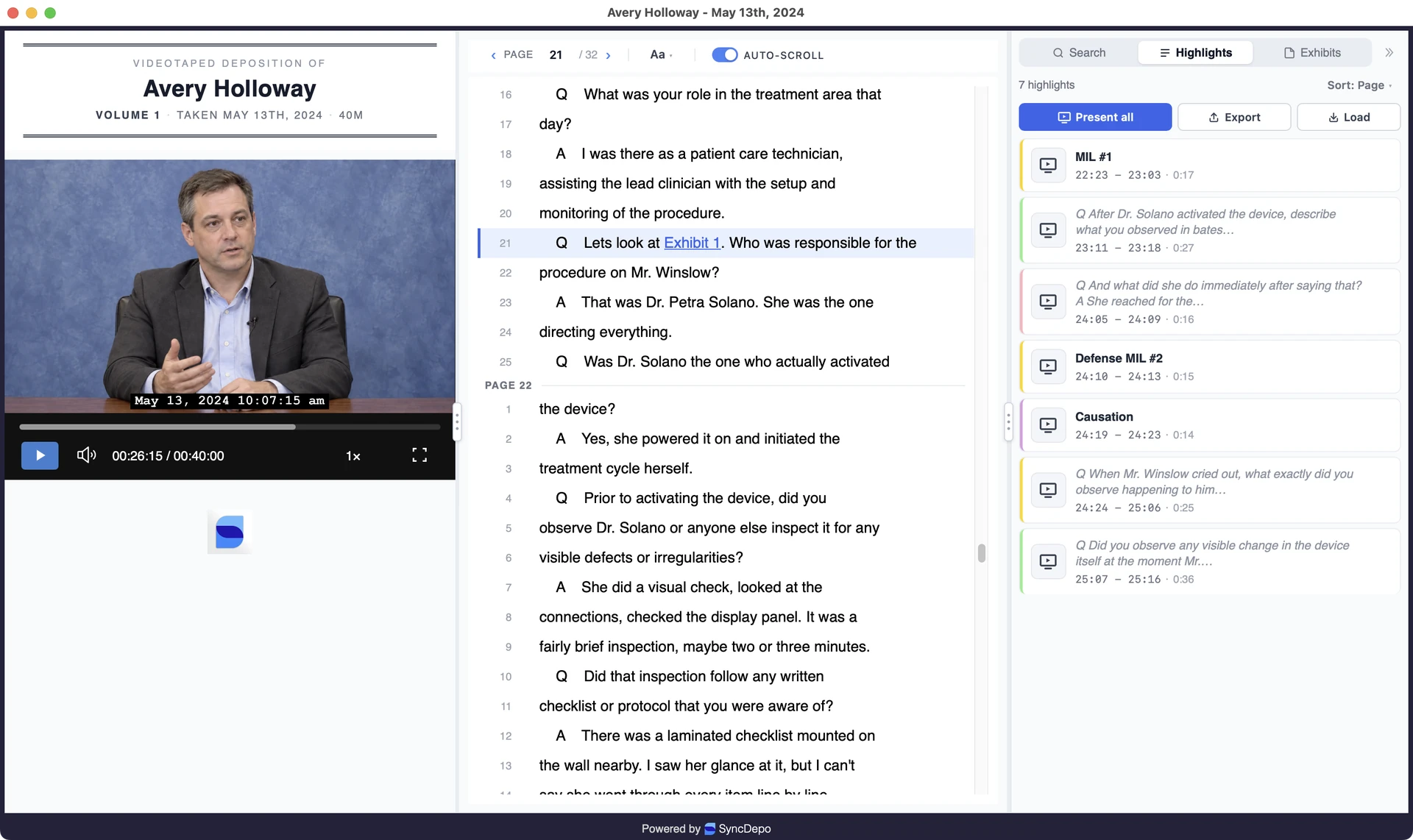
Task: Click the SyncDepo logo below the video
Action: click(230, 532)
